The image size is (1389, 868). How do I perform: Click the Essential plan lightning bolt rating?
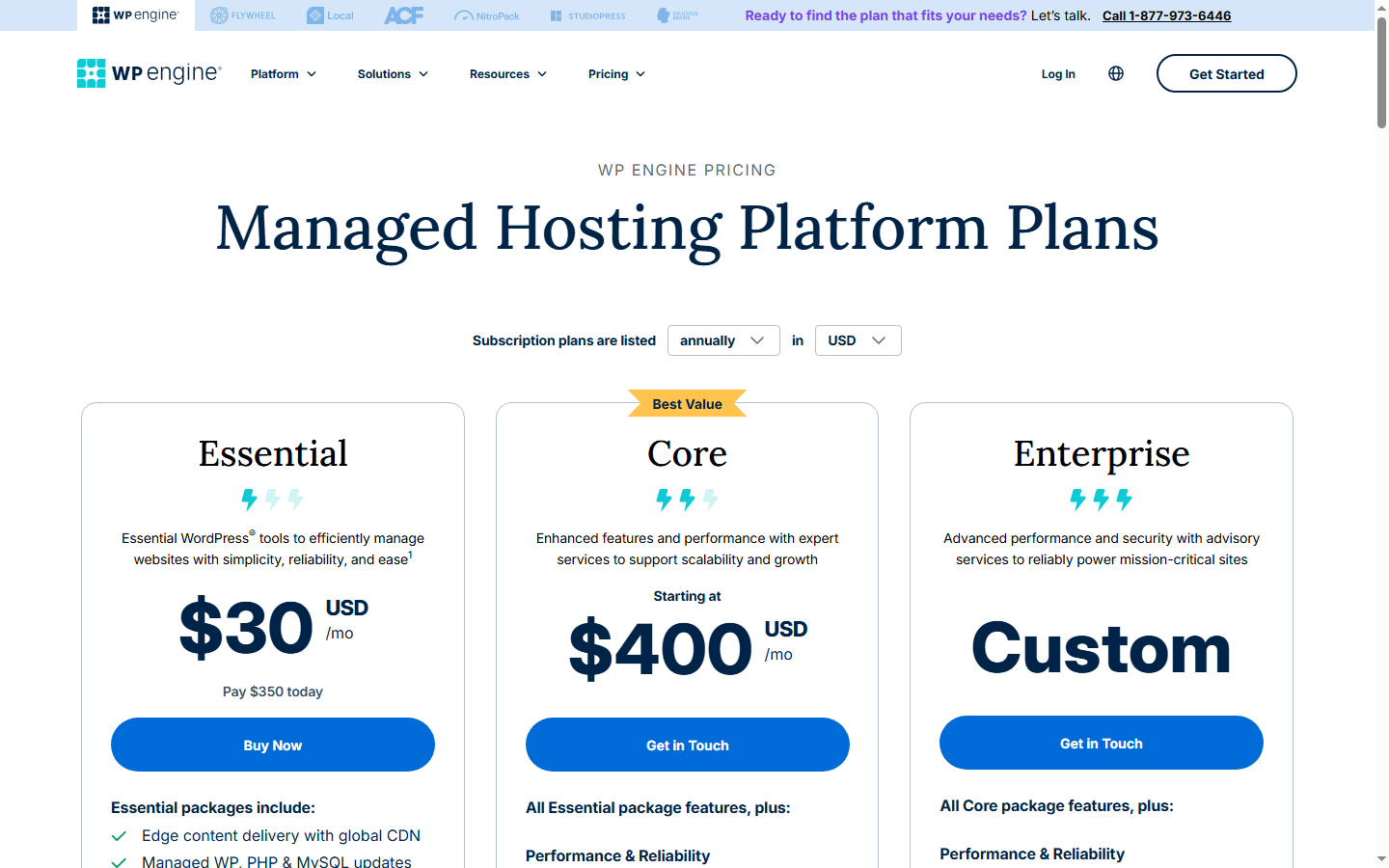pyautogui.click(x=273, y=499)
